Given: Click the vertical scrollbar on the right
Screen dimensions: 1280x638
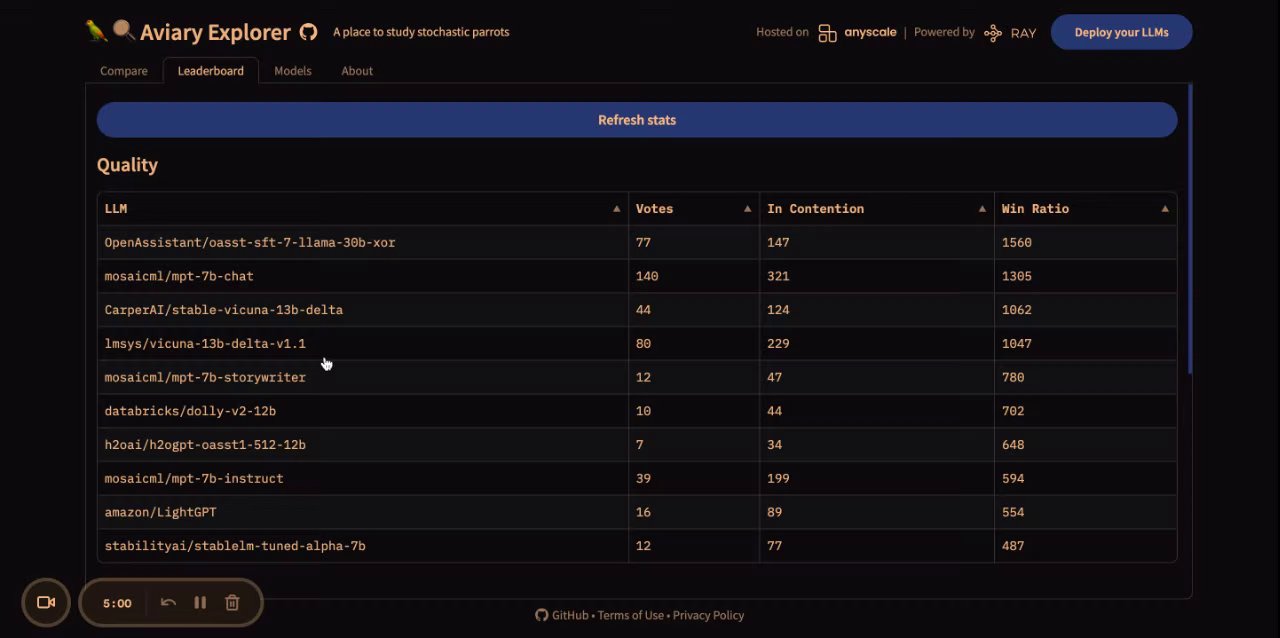Looking at the screenshot, I should [1190, 230].
